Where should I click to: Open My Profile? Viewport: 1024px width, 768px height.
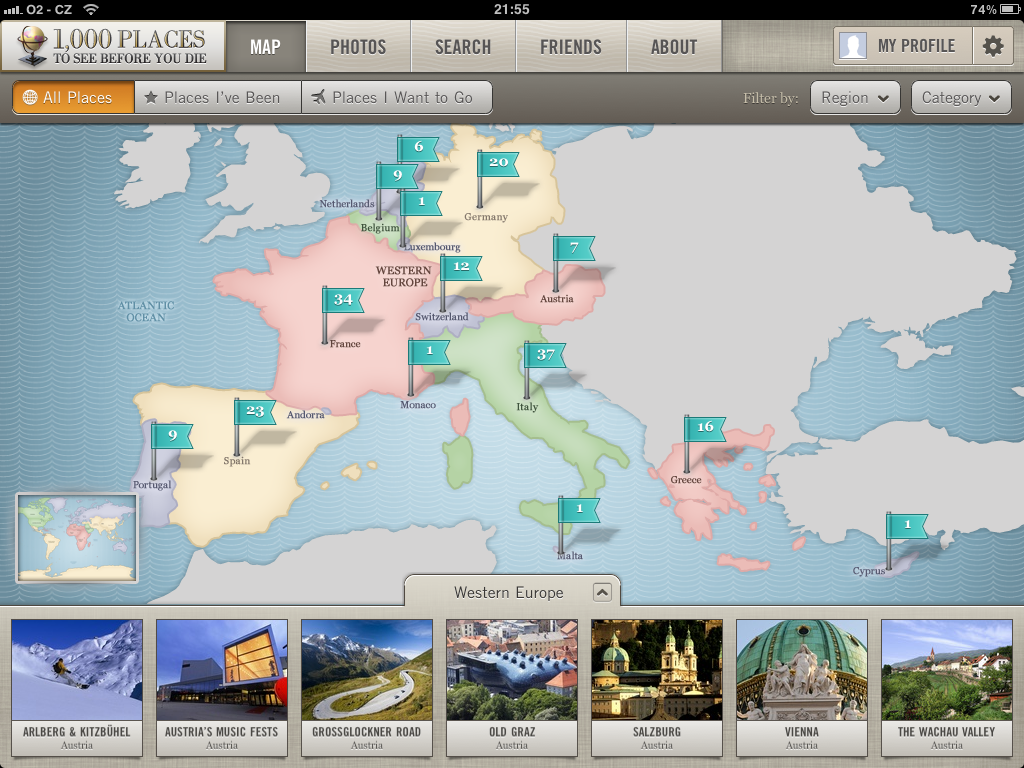point(903,46)
